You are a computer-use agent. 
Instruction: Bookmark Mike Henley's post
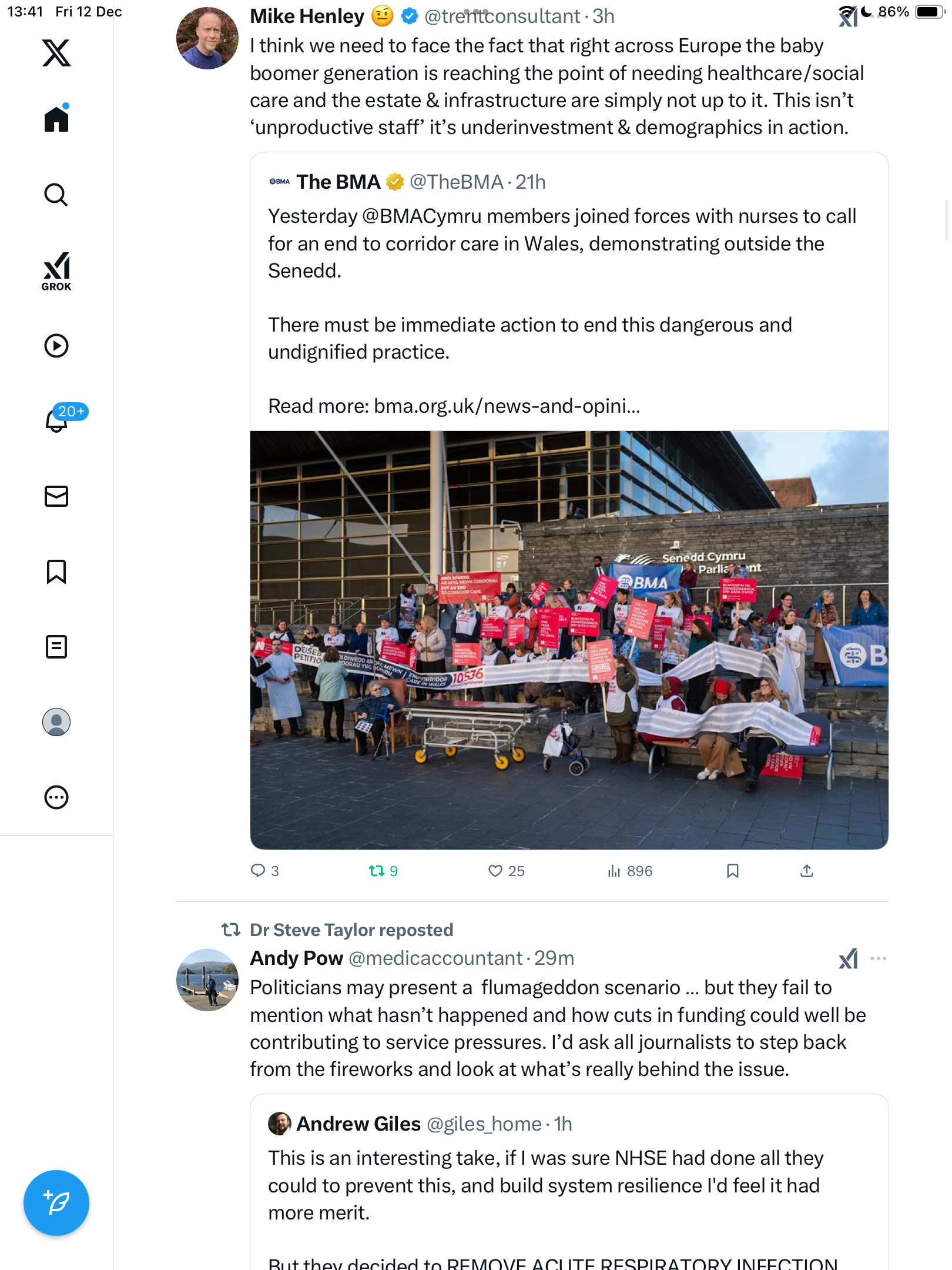pos(732,871)
